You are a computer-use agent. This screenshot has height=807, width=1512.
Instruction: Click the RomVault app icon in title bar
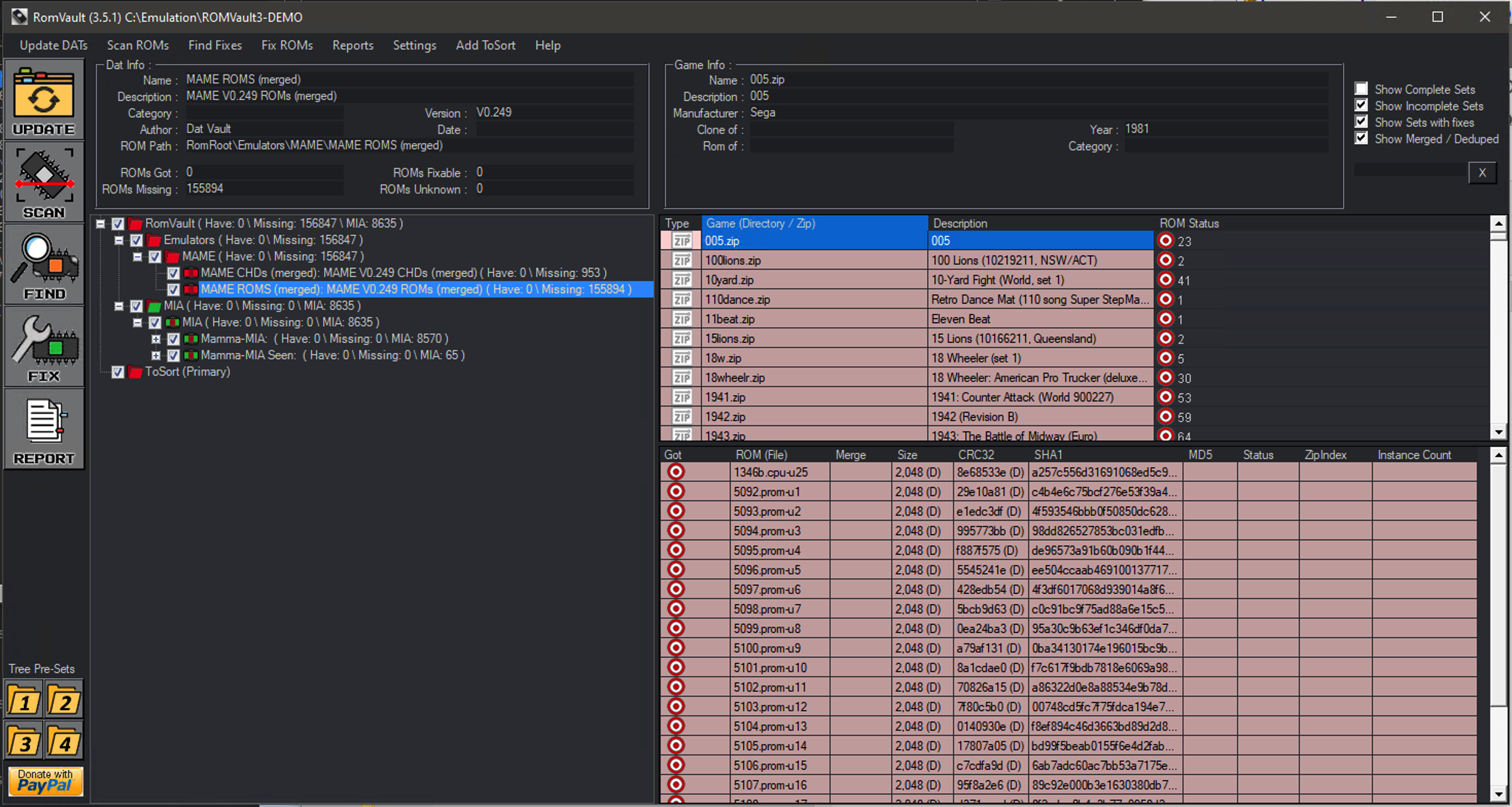tap(20, 17)
